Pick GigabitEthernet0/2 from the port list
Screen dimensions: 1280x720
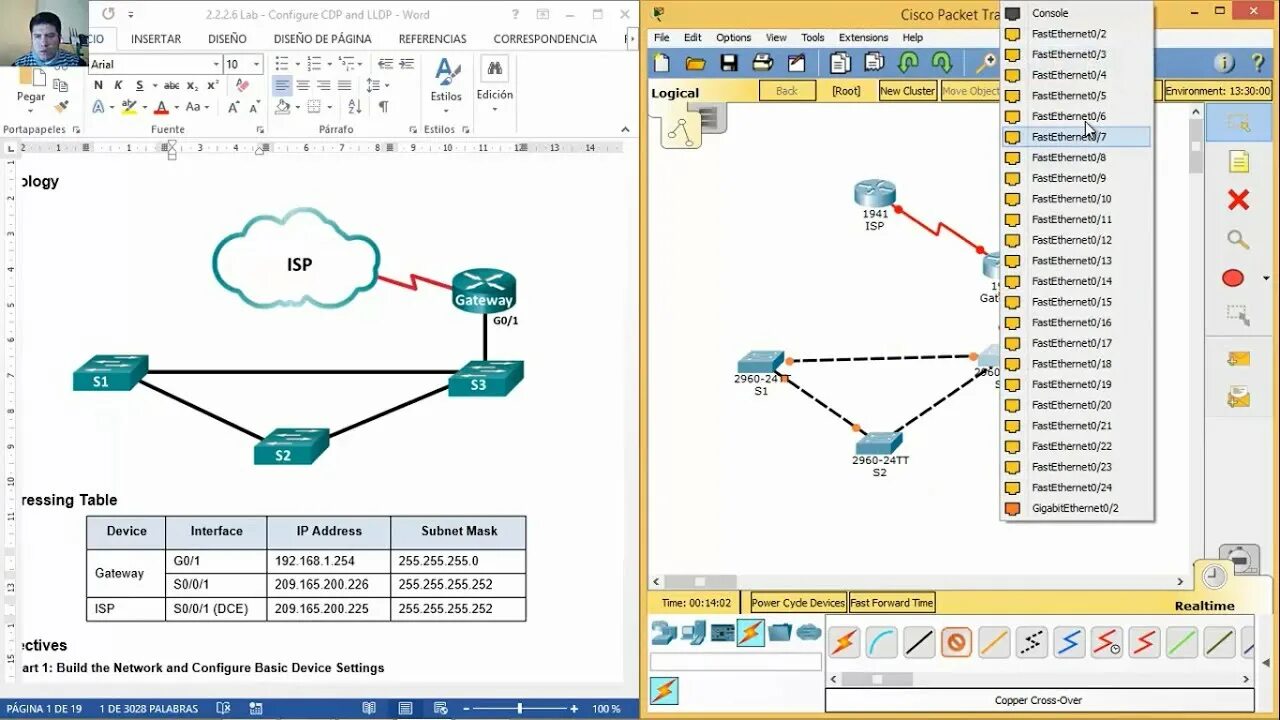[1076, 508]
